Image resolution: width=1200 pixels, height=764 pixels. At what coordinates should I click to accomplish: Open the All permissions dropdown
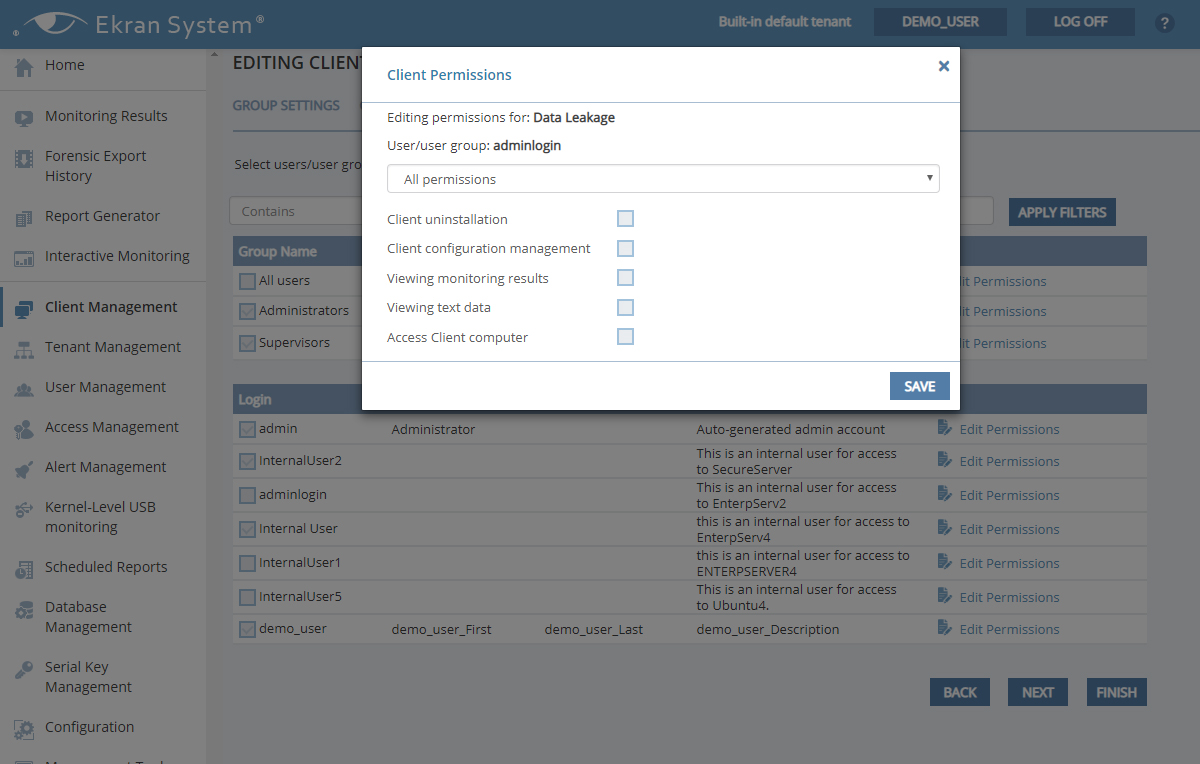663,179
